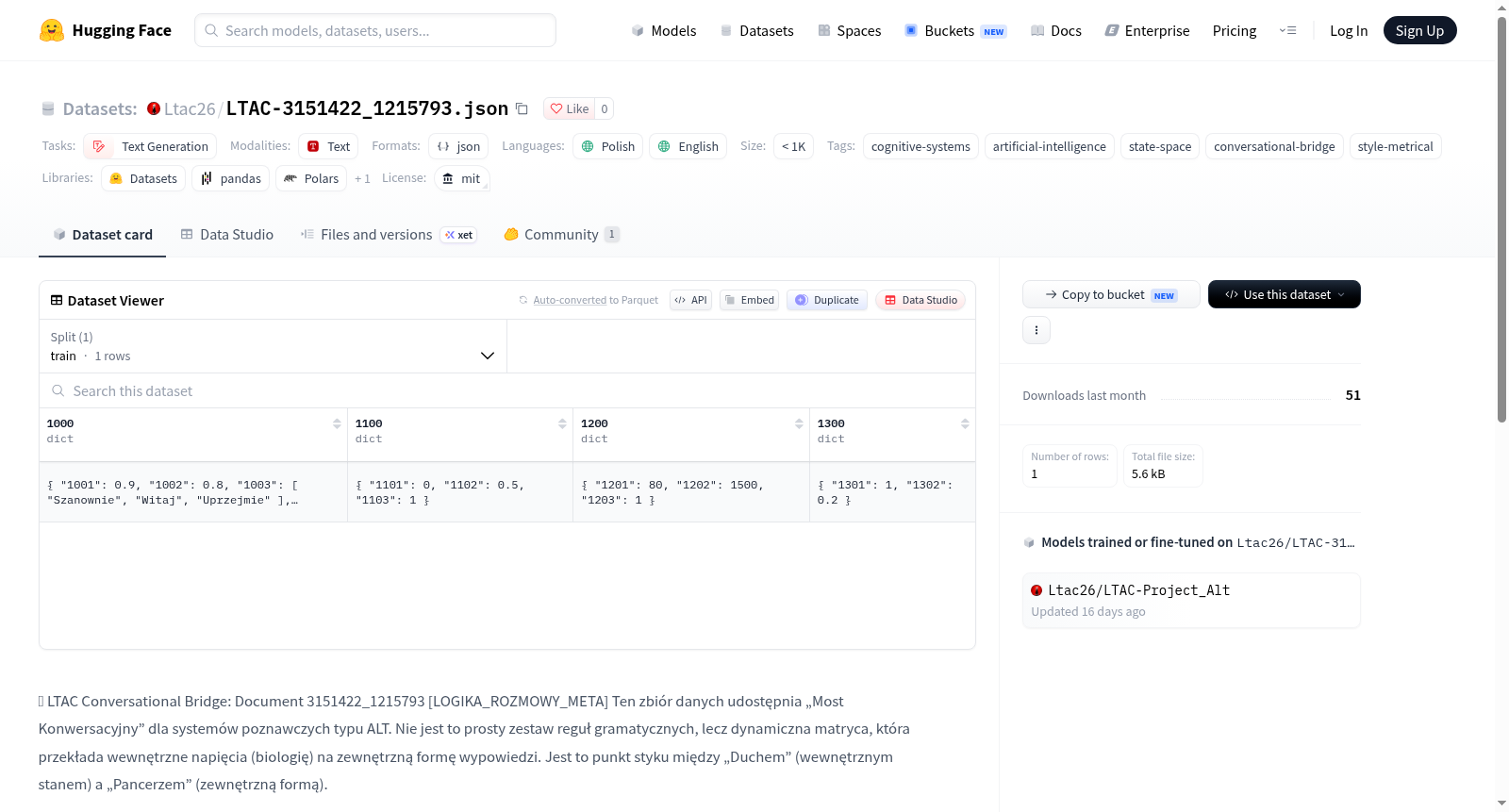
Task: Click the Sign Up button
Action: [x=1420, y=30]
